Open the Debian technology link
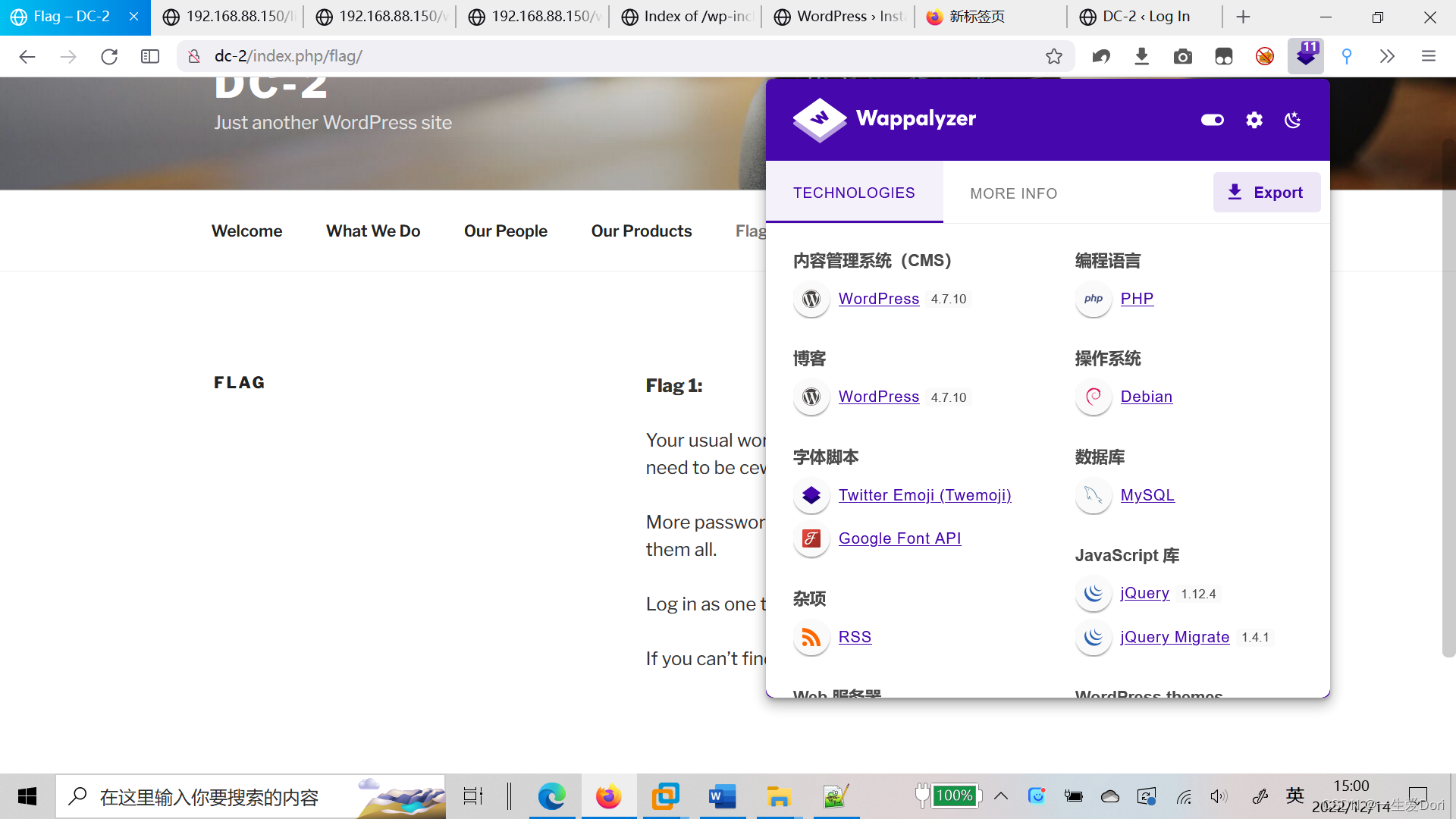The height and width of the screenshot is (819, 1456). point(1146,397)
